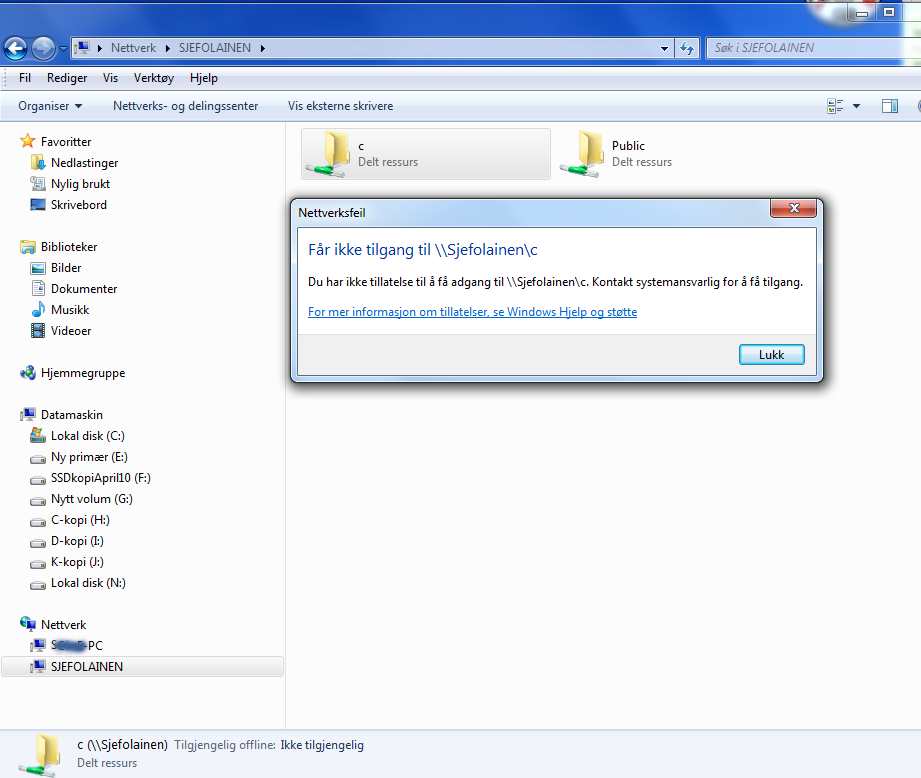Open the Organiser dropdown
Screen dimensions: 921x778
click(x=50, y=106)
